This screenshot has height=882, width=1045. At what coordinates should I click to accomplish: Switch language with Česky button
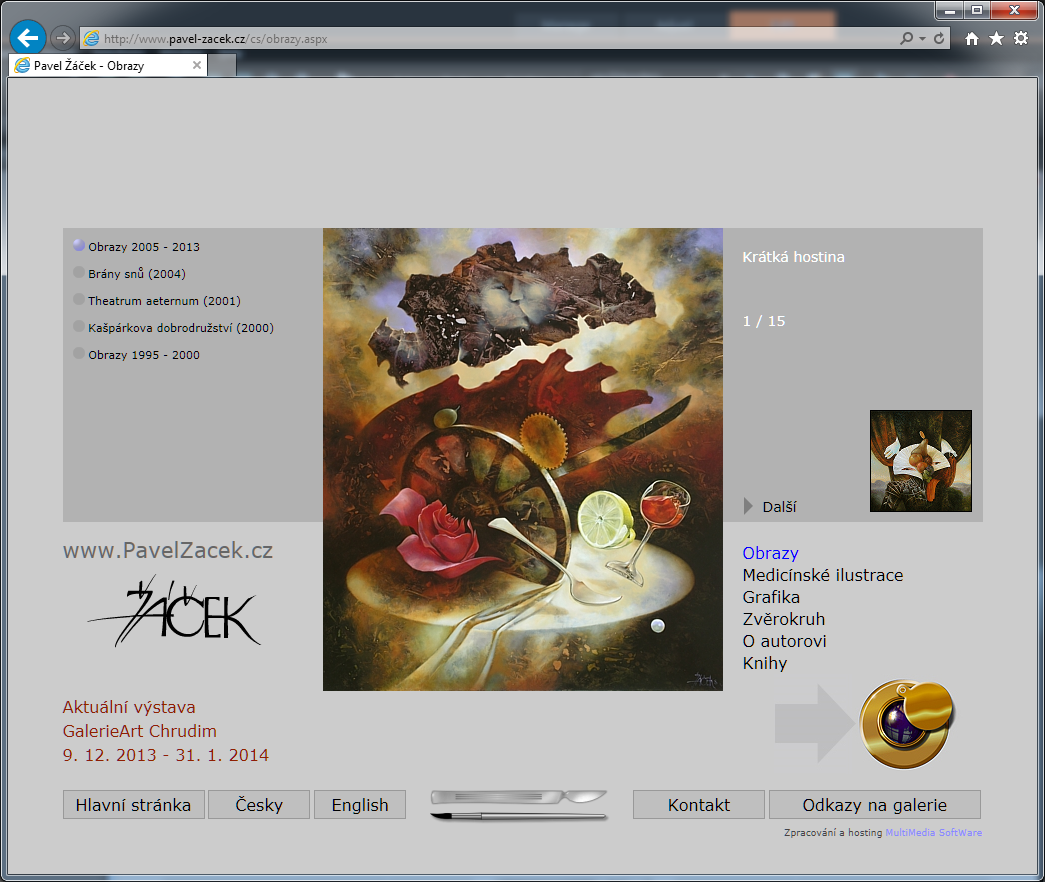(259, 805)
